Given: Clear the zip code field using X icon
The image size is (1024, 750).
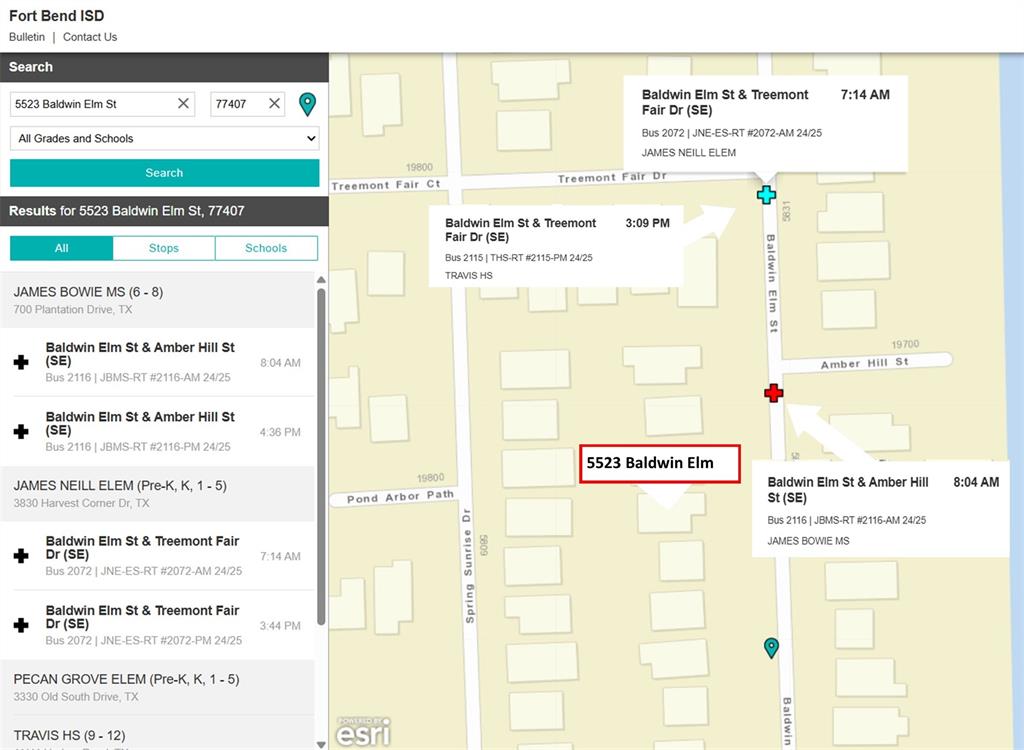Looking at the screenshot, I should 274,103.
